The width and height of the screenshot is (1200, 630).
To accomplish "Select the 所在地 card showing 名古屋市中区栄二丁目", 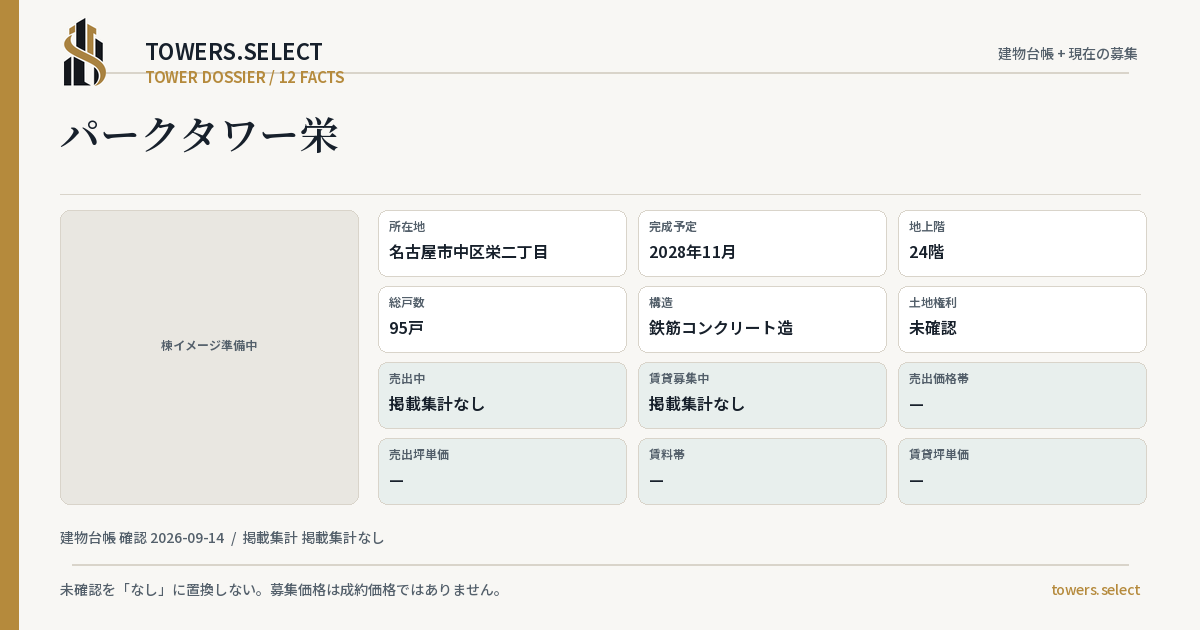I will pyautogui.click(x=502, y=243).
